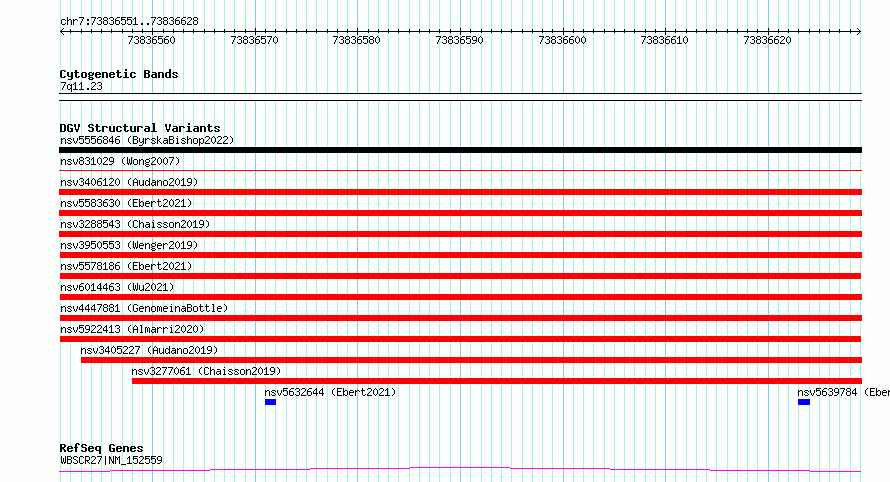Click the red bar below nsv5578186
Image resolution: width=890 pixels, height=482 pixels.
460,276
